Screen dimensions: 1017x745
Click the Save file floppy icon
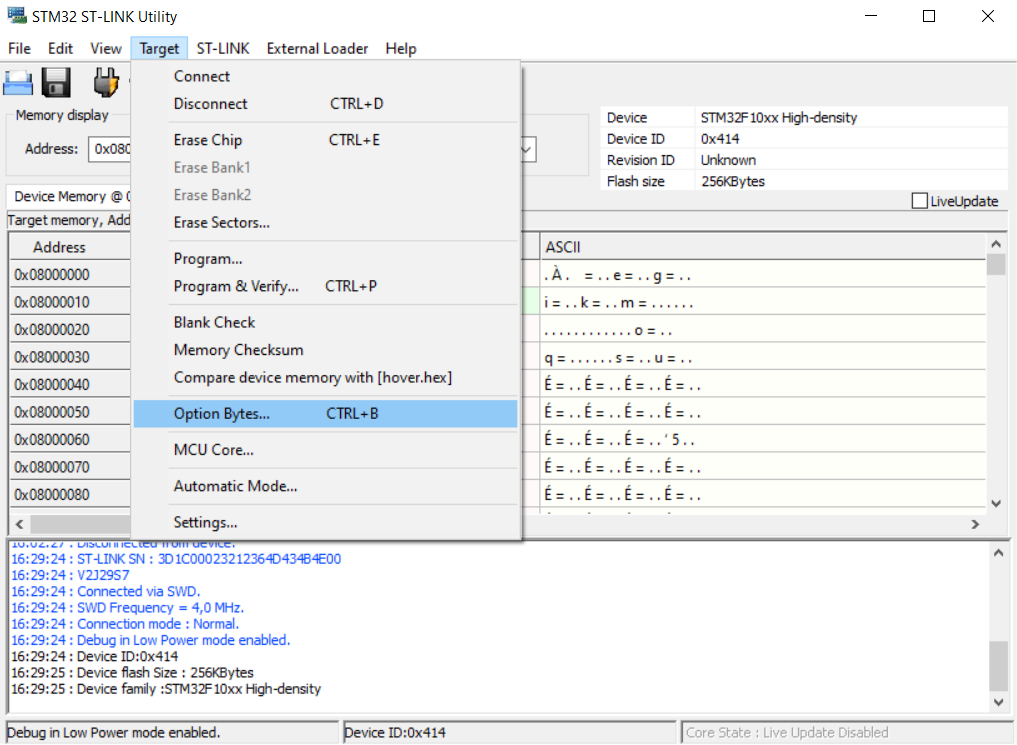coord(56,82)
